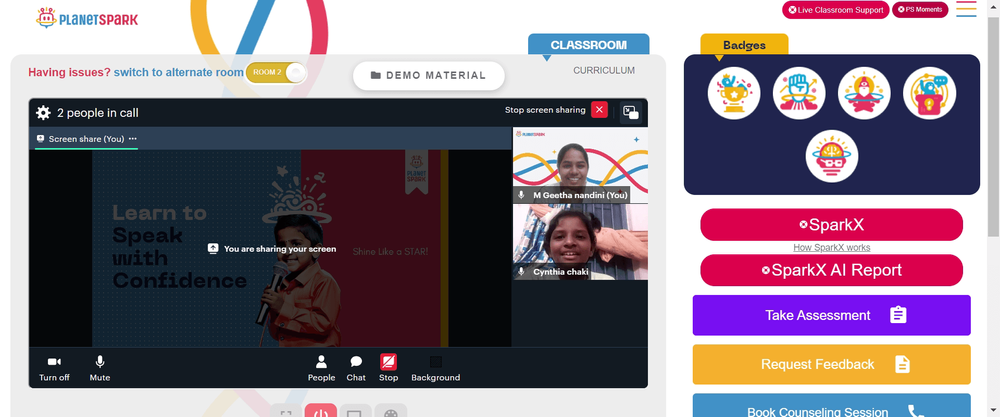Image resolution: width=1000 pixels, height=417 pixels.
Task: Open the Chat panel
Action: click(356, 369)
